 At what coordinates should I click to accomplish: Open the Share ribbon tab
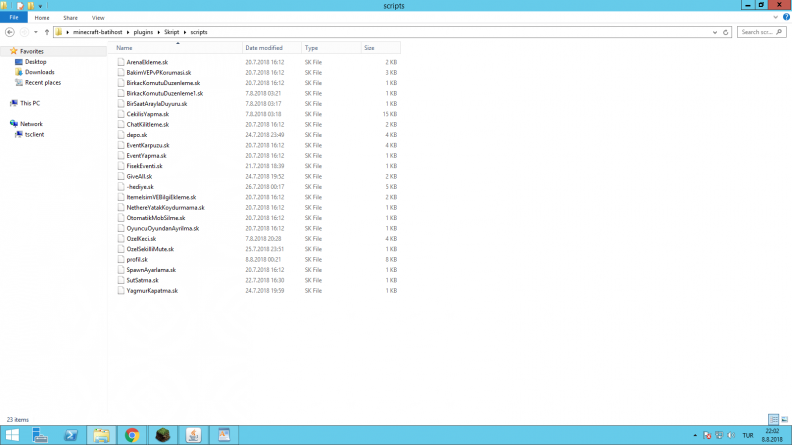point(70,18)
